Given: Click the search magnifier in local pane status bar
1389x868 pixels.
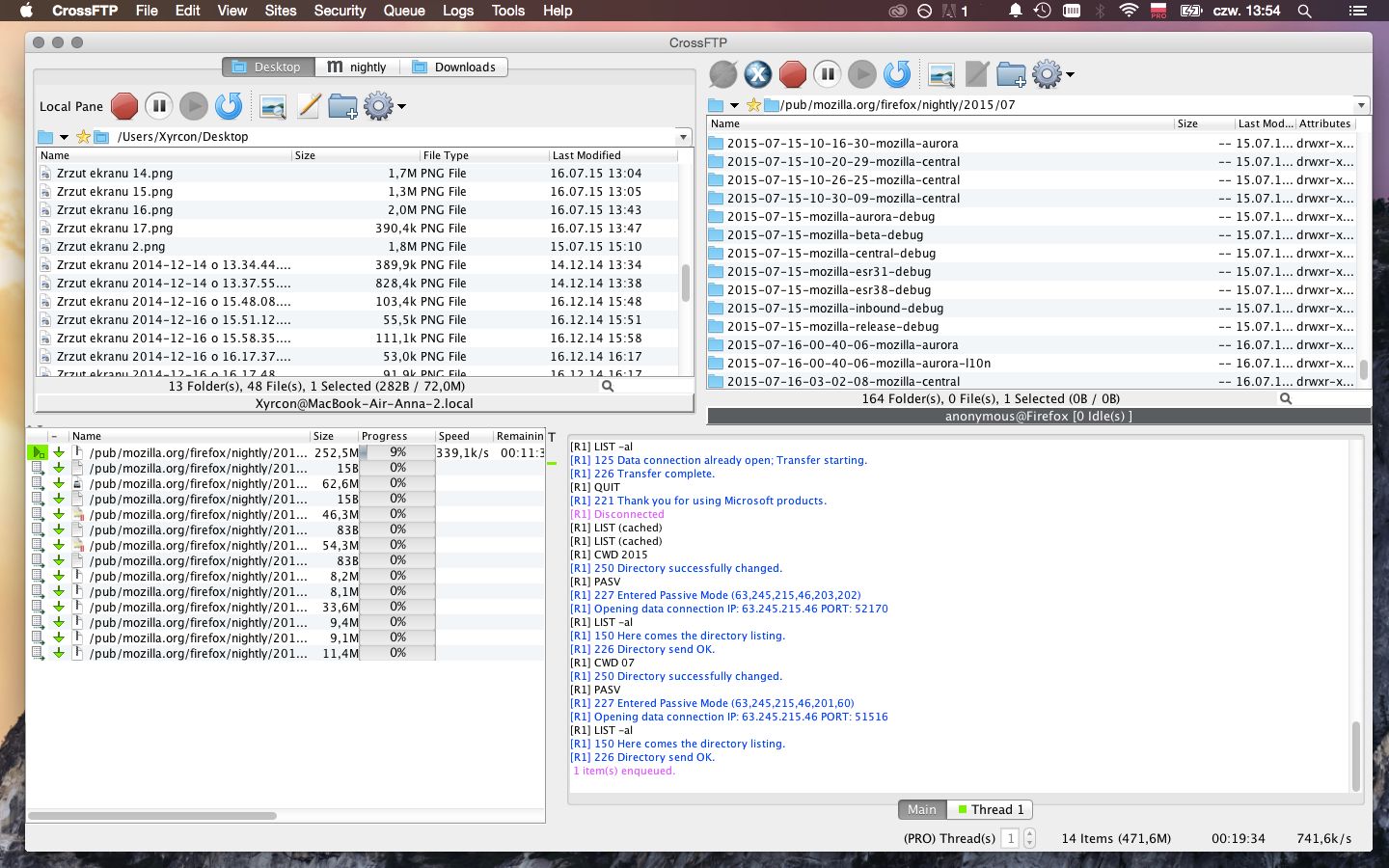Looking at the screenshot, I should 608,386.
